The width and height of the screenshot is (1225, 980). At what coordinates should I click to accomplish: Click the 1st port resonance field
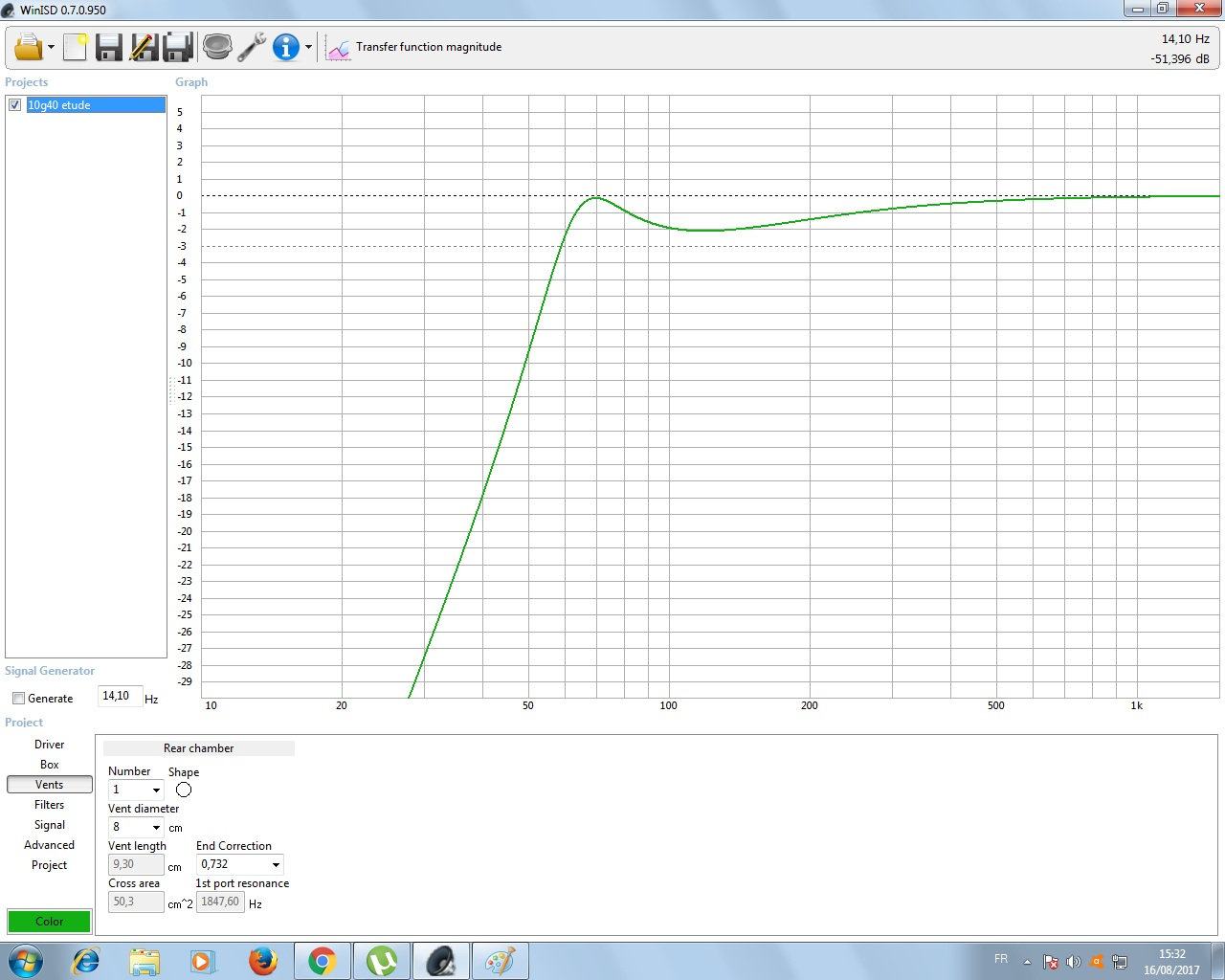tap(220, 902)
